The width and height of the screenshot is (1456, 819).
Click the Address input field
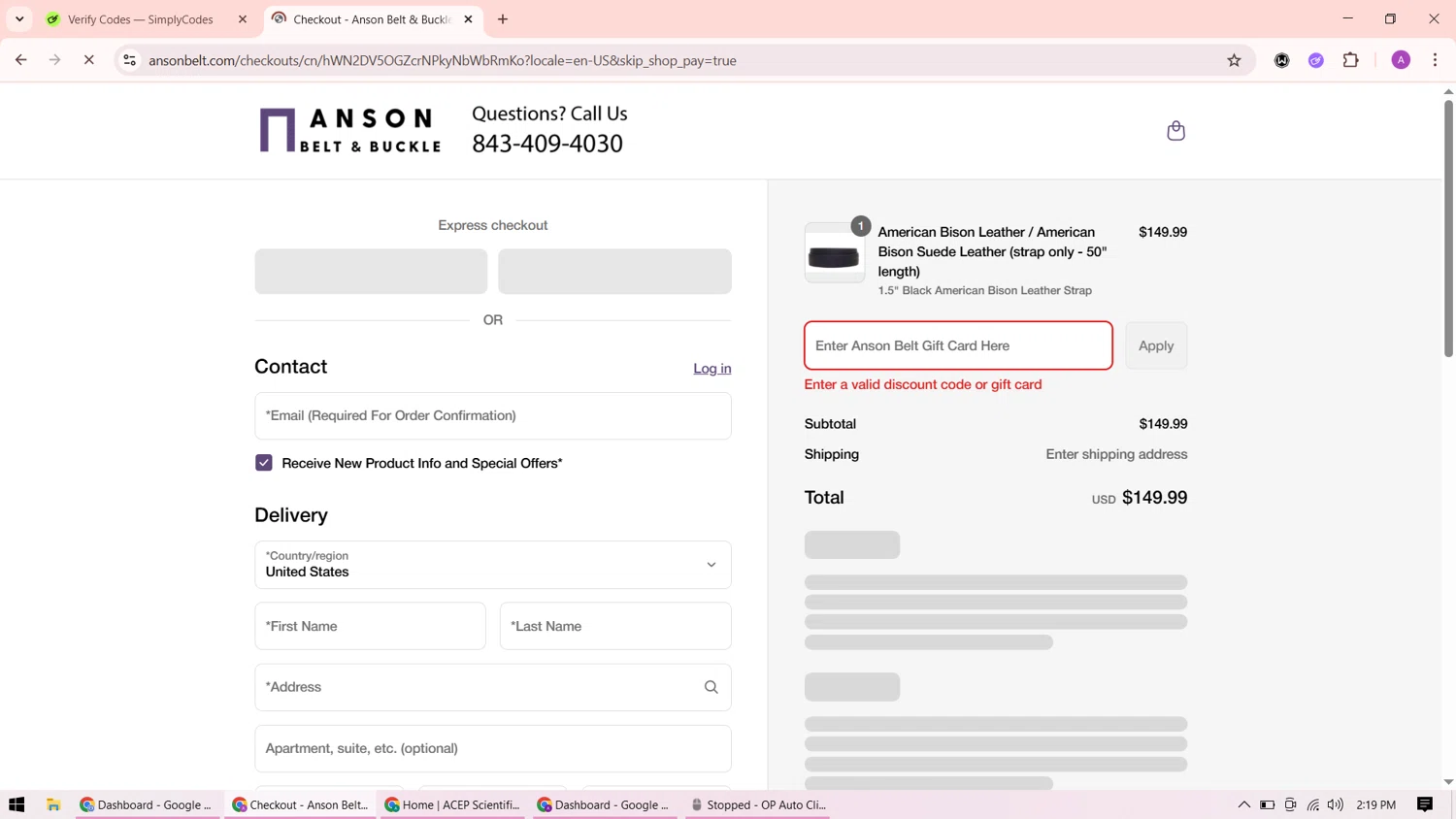493,687
